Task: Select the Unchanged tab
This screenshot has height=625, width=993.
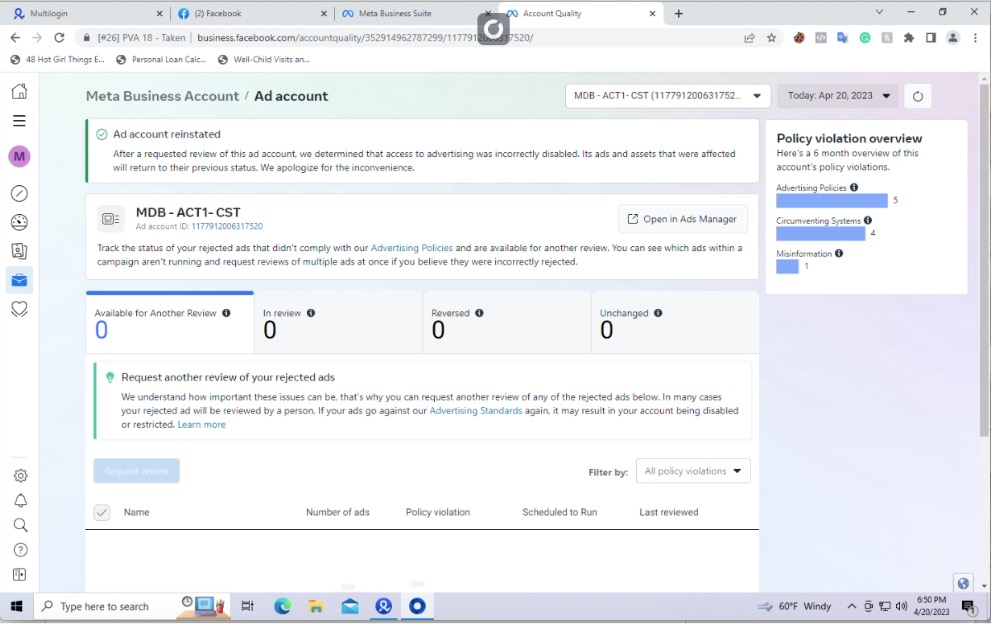Action: pos(675,322)
